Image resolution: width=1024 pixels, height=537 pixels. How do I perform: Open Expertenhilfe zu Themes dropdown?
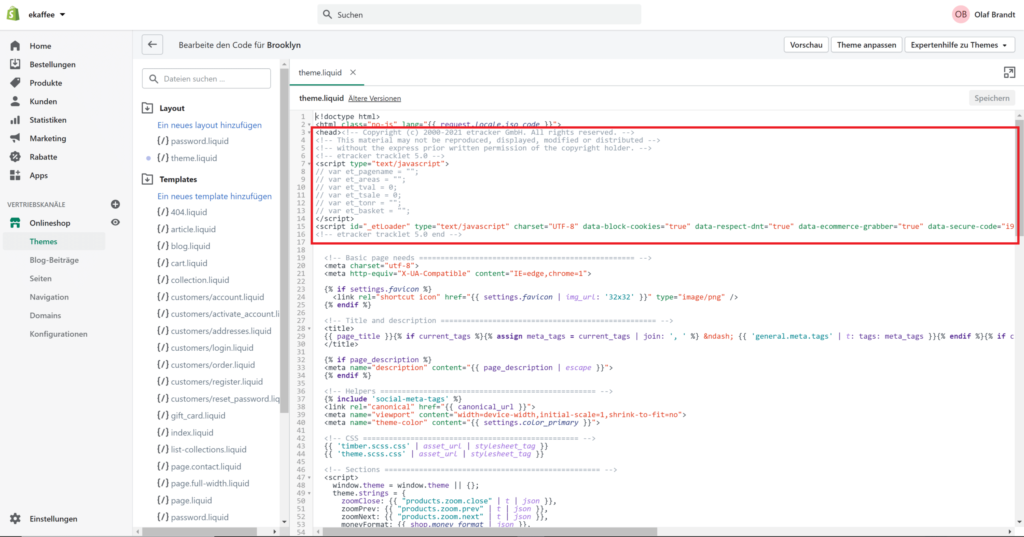click(x=959, y=45)
